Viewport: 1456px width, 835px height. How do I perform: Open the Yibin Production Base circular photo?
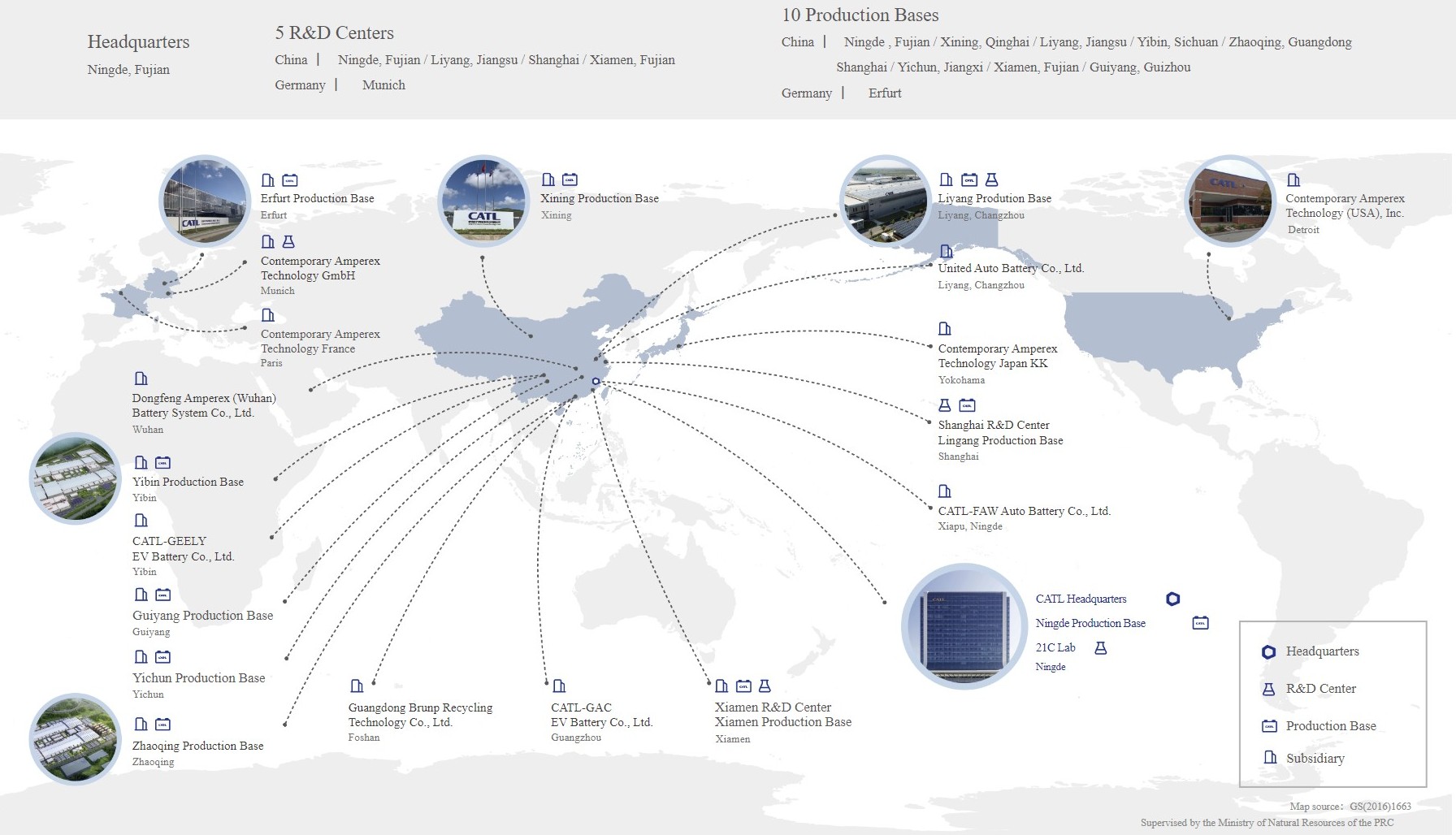click(75, 478)
